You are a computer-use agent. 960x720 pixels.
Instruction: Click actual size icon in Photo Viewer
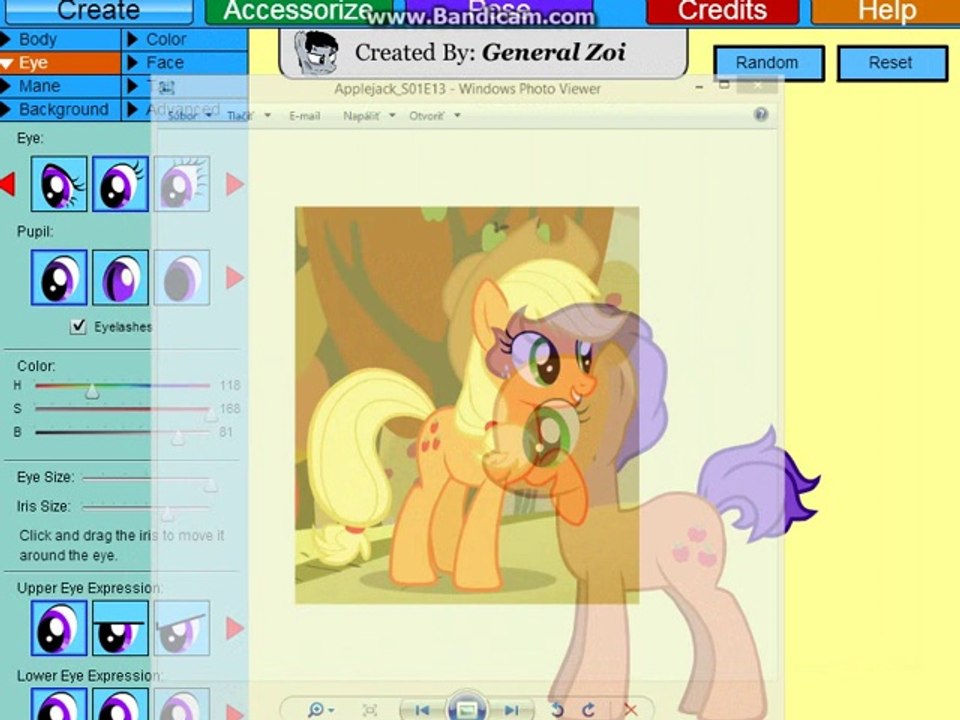pos(370,710)
